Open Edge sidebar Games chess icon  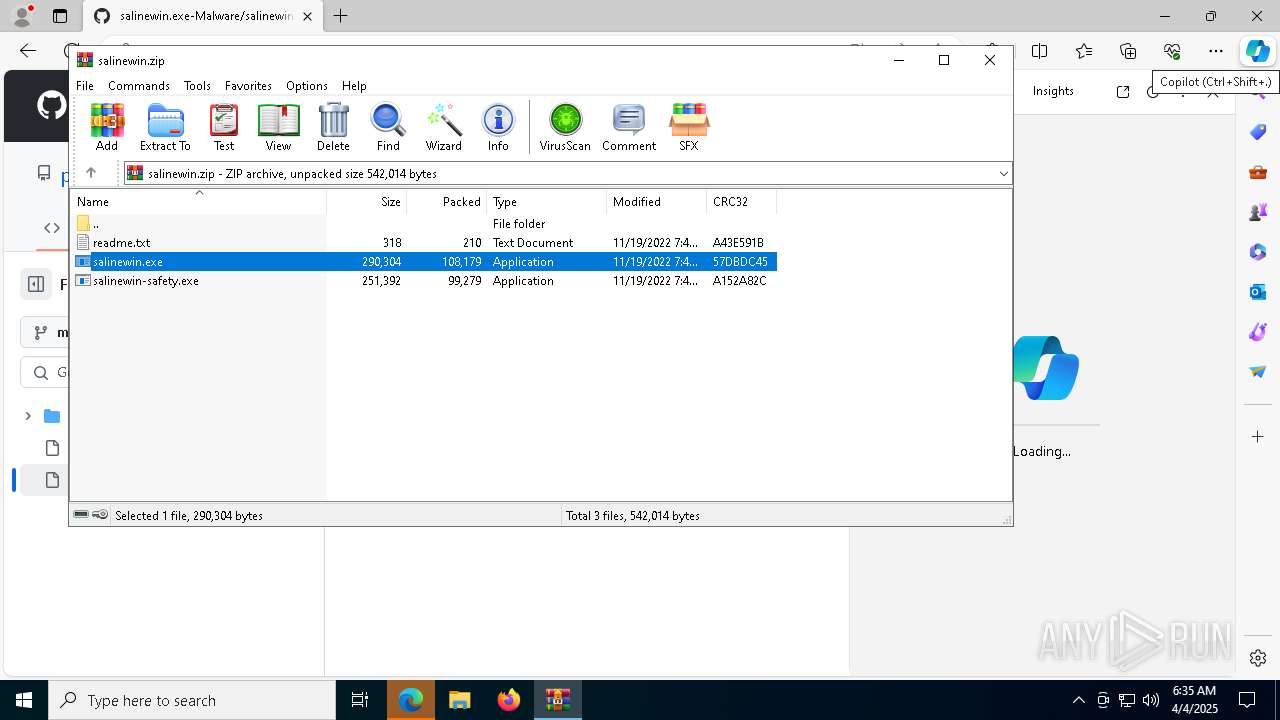click(1258, 212)
